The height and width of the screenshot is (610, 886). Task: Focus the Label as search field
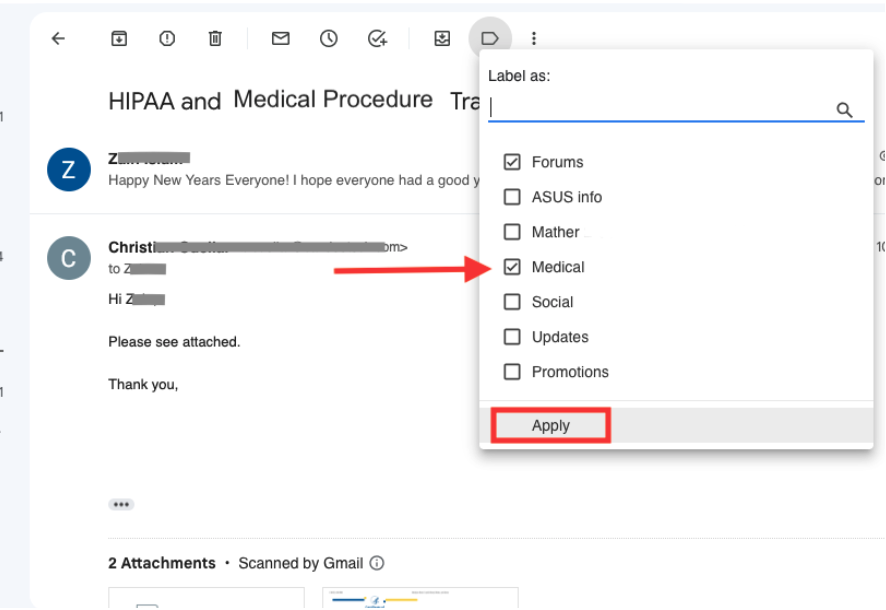point(661,108)
